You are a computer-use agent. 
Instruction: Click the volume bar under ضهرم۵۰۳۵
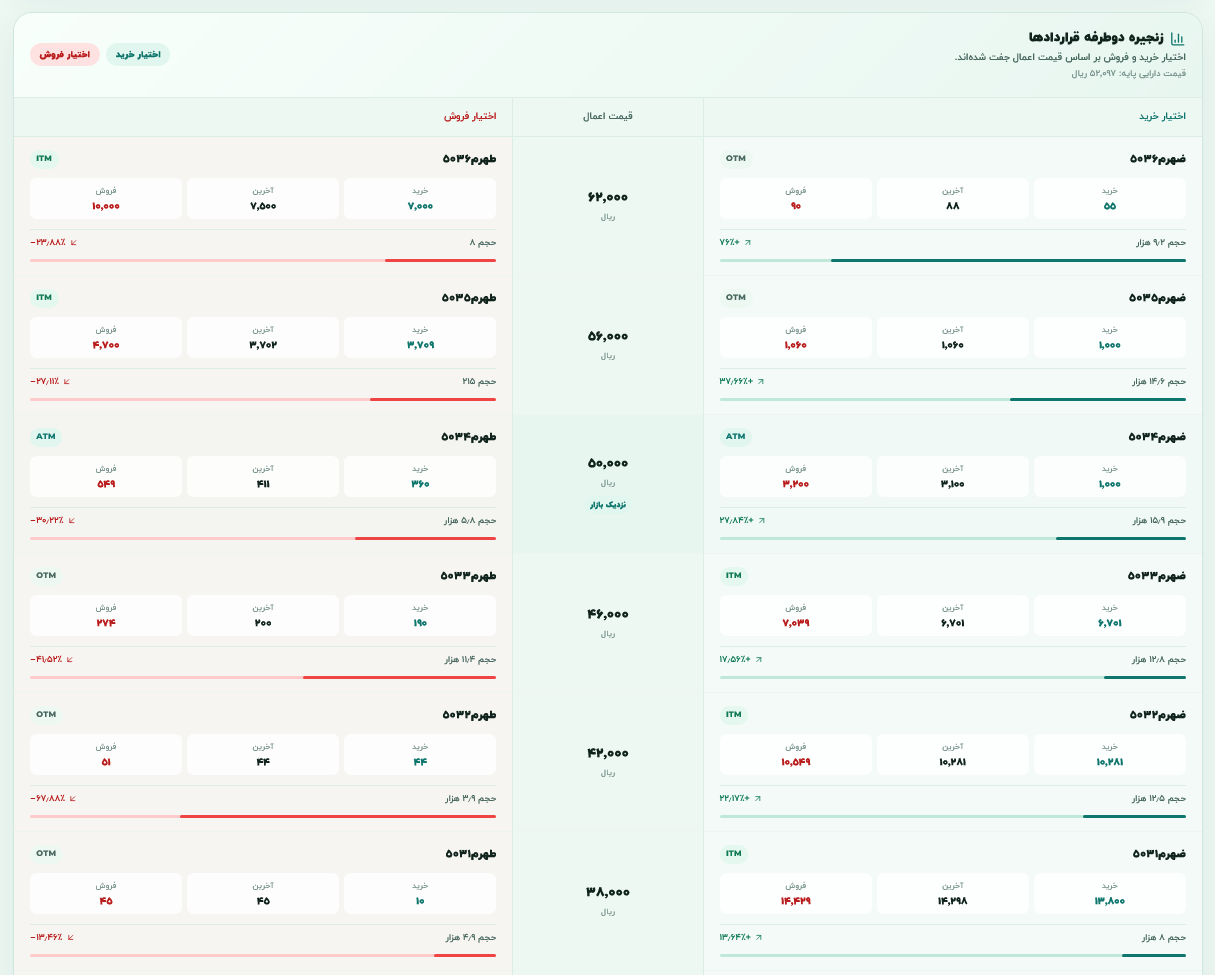953,399
